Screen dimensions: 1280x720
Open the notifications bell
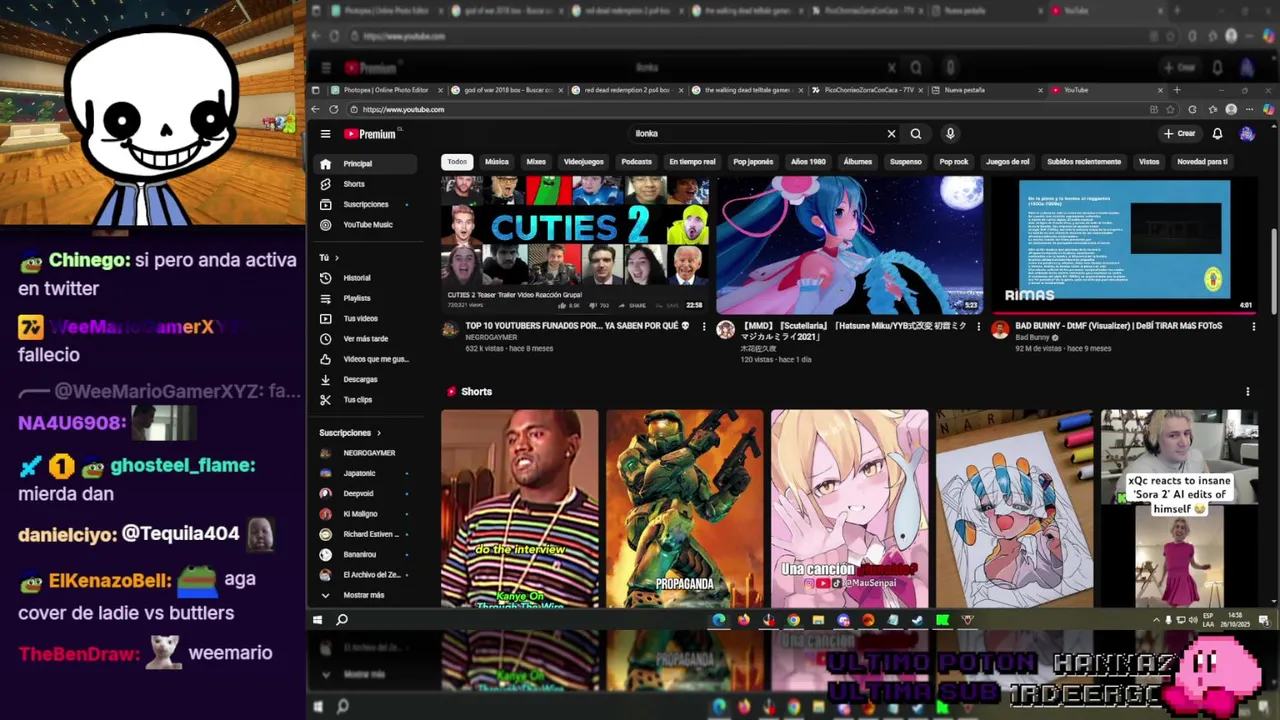1217,134
